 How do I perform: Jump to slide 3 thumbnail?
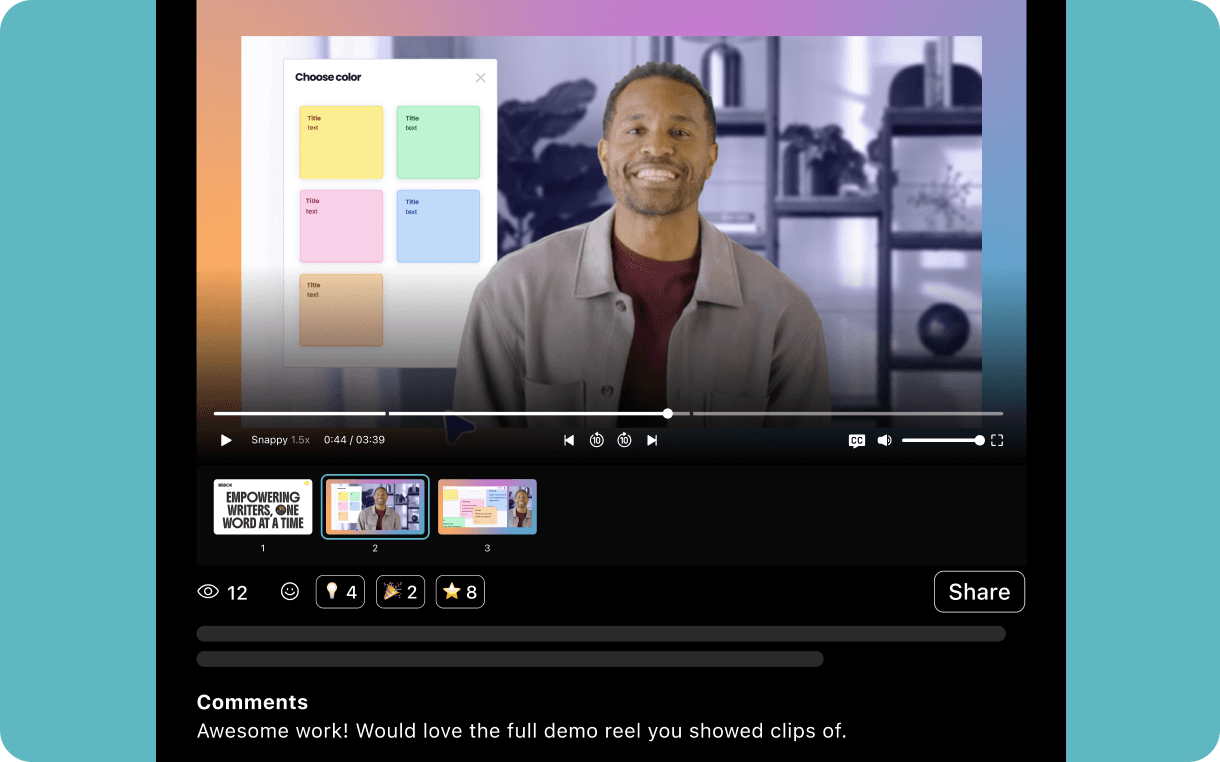tap(487, 507)
